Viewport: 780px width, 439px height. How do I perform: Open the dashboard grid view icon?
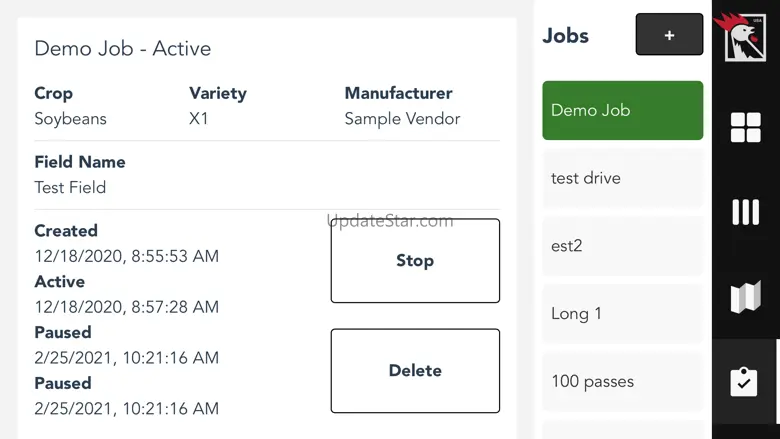tap(745, 127)
